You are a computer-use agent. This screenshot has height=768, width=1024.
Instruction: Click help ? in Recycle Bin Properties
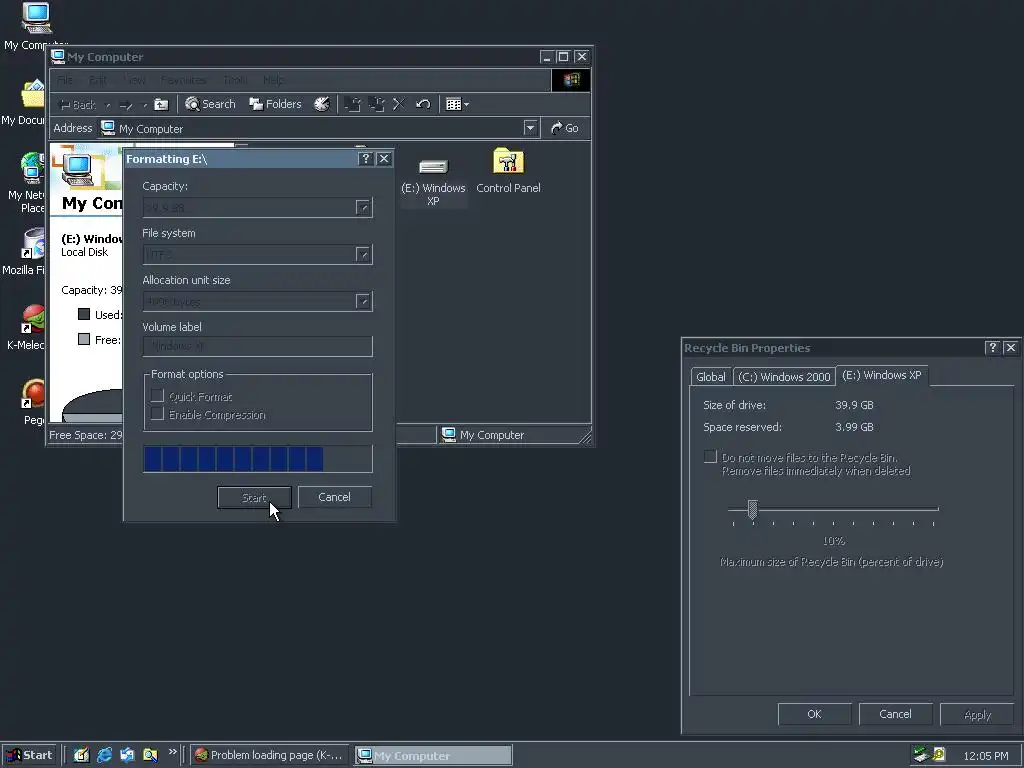[993, 347]
